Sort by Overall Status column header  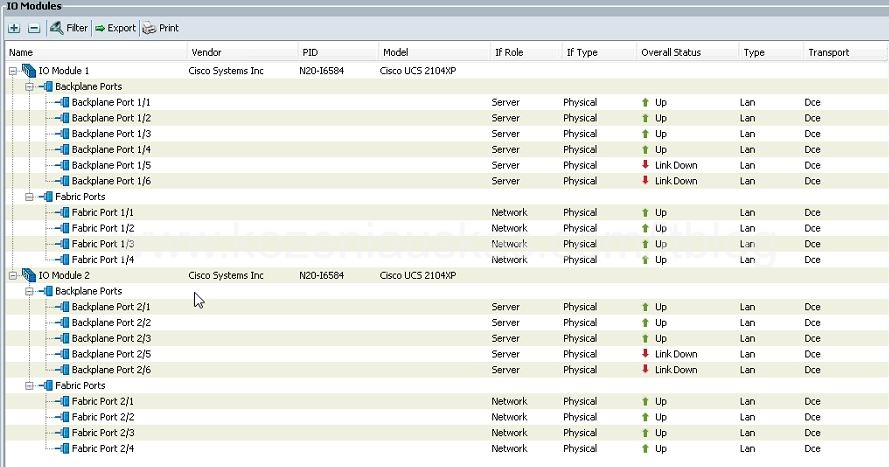671,52
